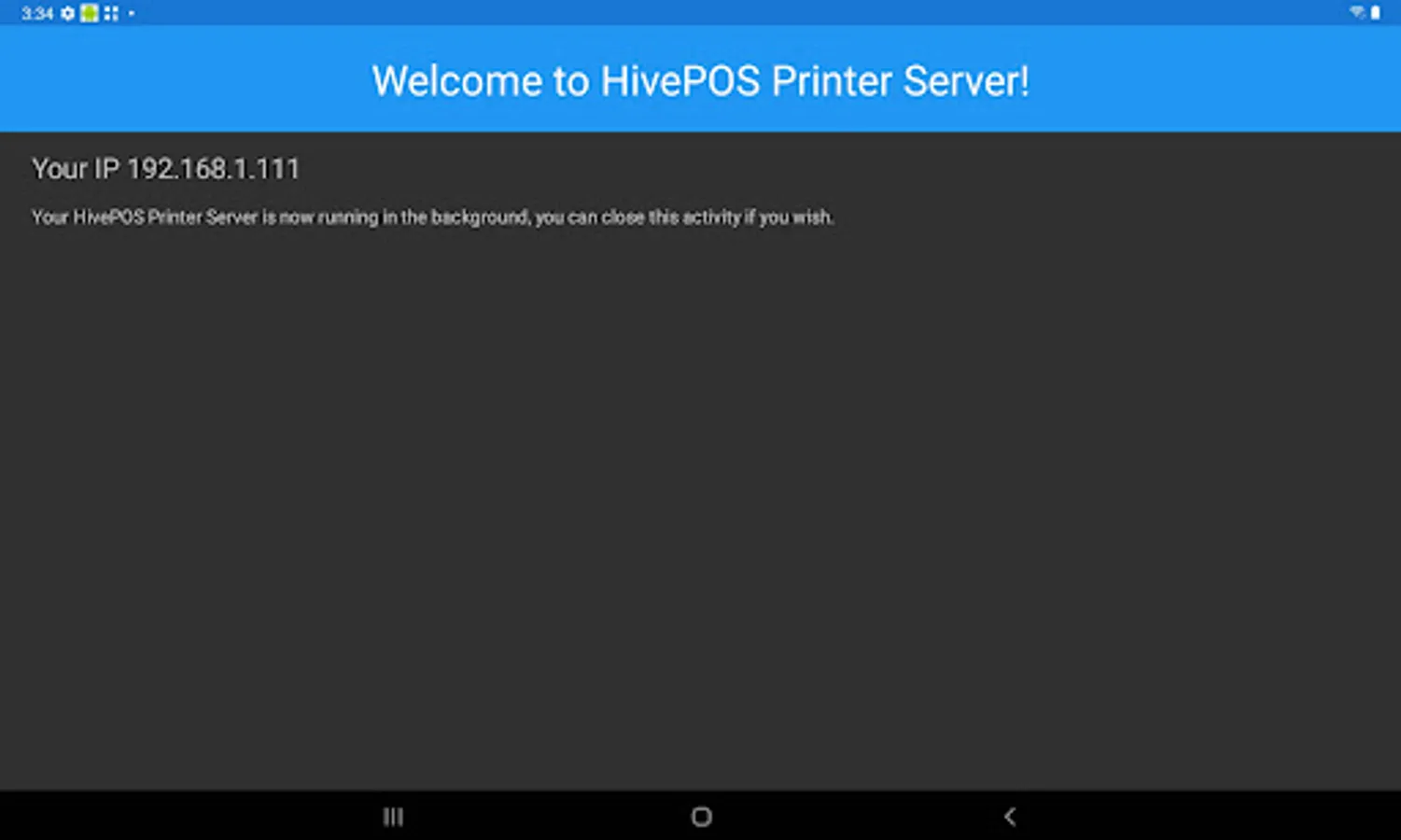Image resolution: width=1401 pixels, height=840 pixels.
Task: Tap the Android recent apps navigation button
Action: coord(393,817)
